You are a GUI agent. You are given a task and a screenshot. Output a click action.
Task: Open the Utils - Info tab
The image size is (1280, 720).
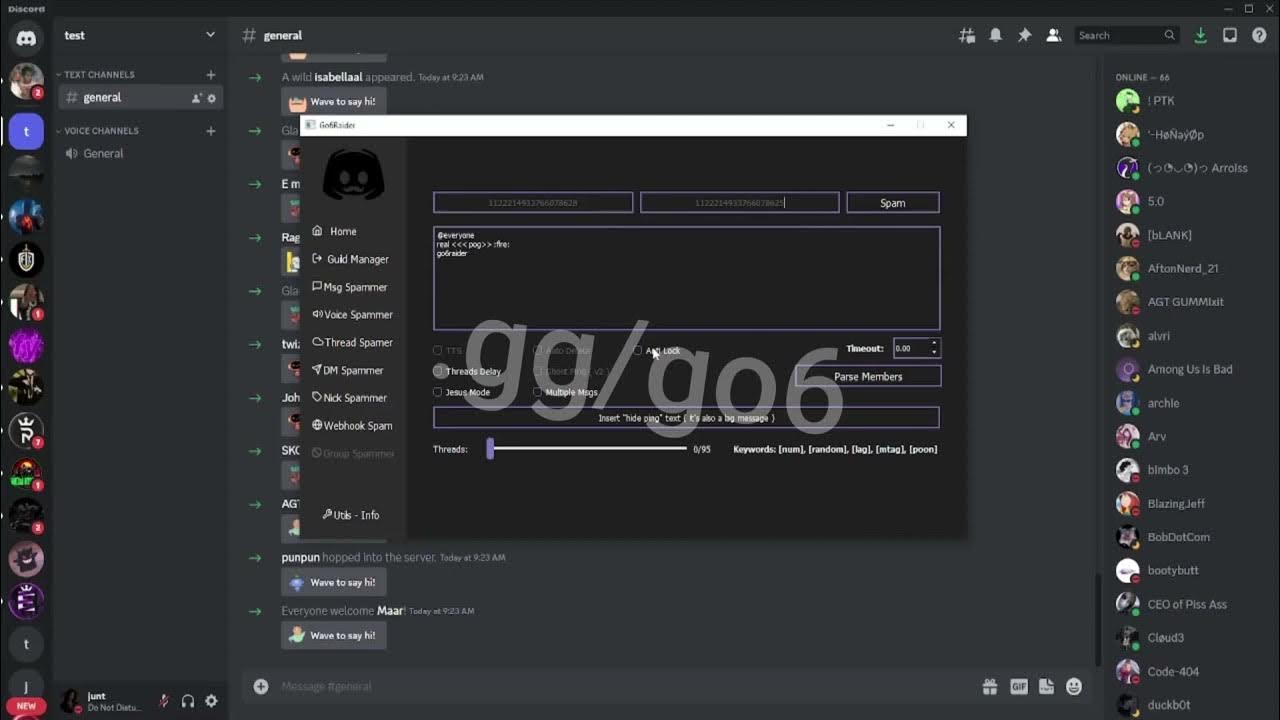[x=351, y=515]
